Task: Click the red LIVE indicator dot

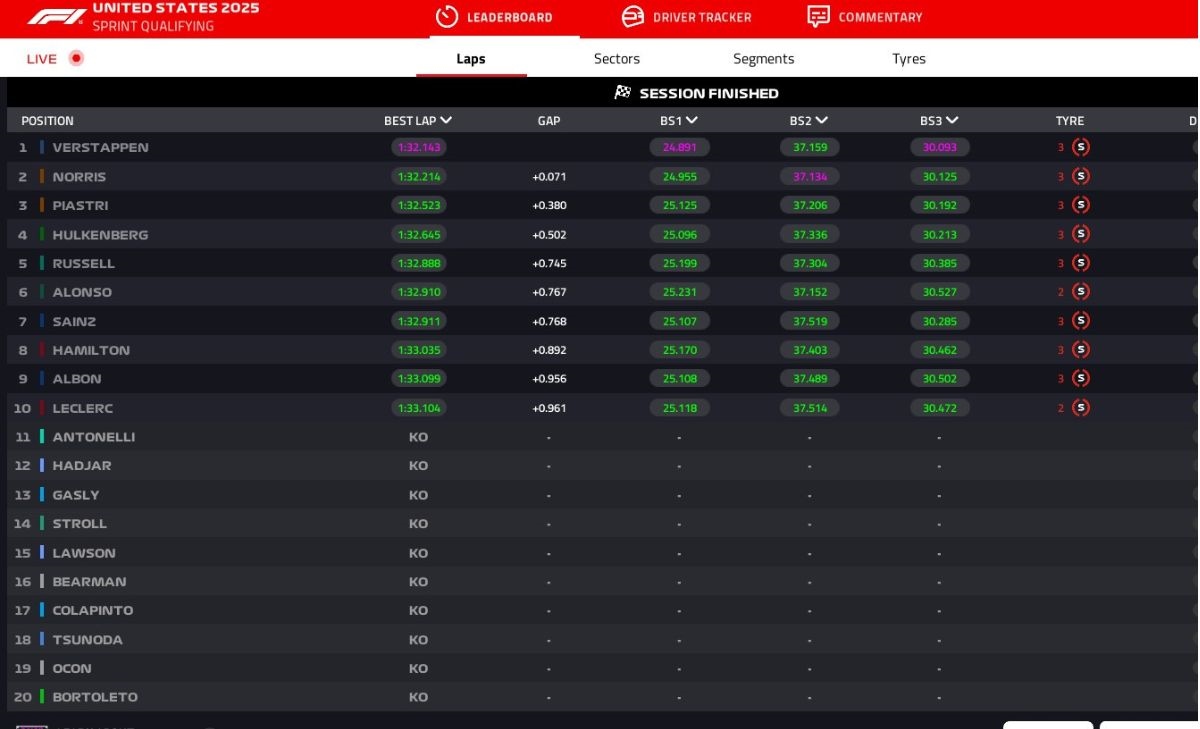Action: [x=76, y=58]
